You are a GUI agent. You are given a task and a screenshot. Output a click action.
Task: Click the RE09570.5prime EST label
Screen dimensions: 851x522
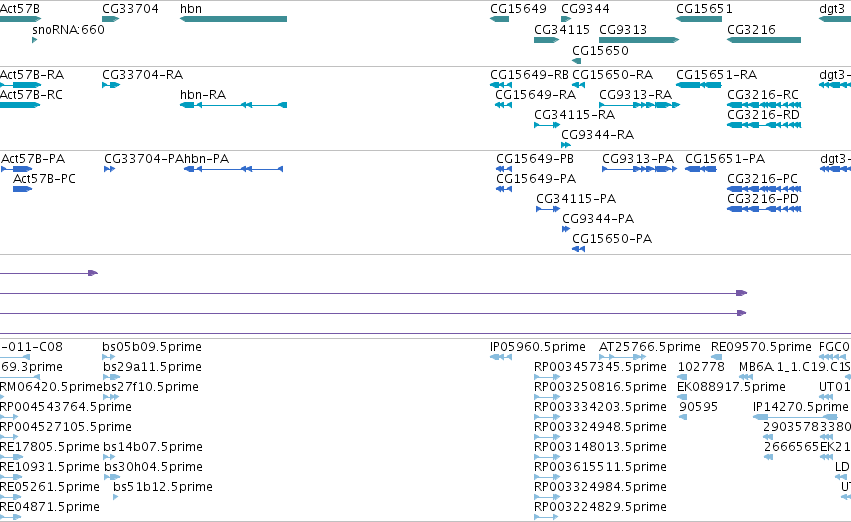click(761, 347)
